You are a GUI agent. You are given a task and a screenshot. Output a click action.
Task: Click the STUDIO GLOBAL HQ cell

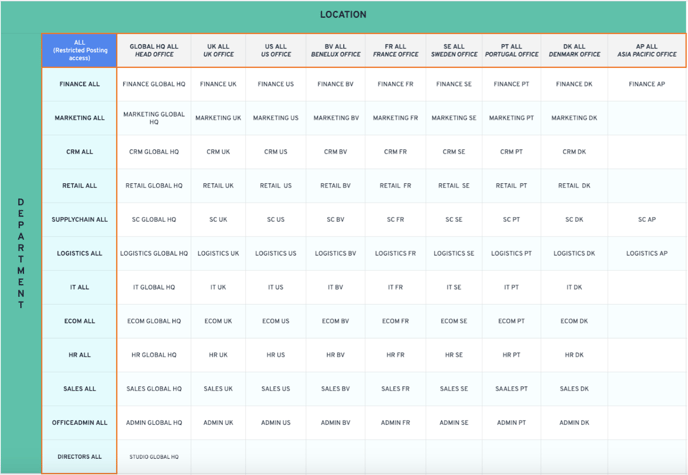(x=154, y=457)
